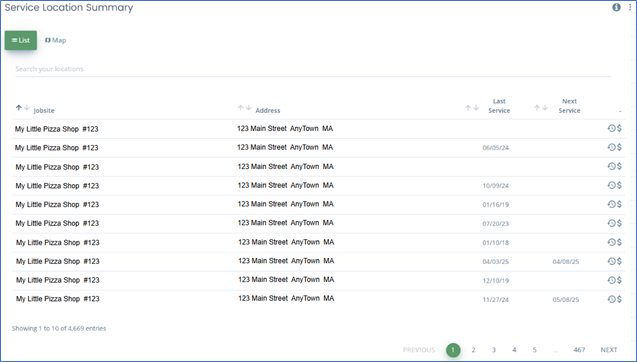Switch to the Map view tab
Viewport: 637px width, 362px height.
coord(55,40)
